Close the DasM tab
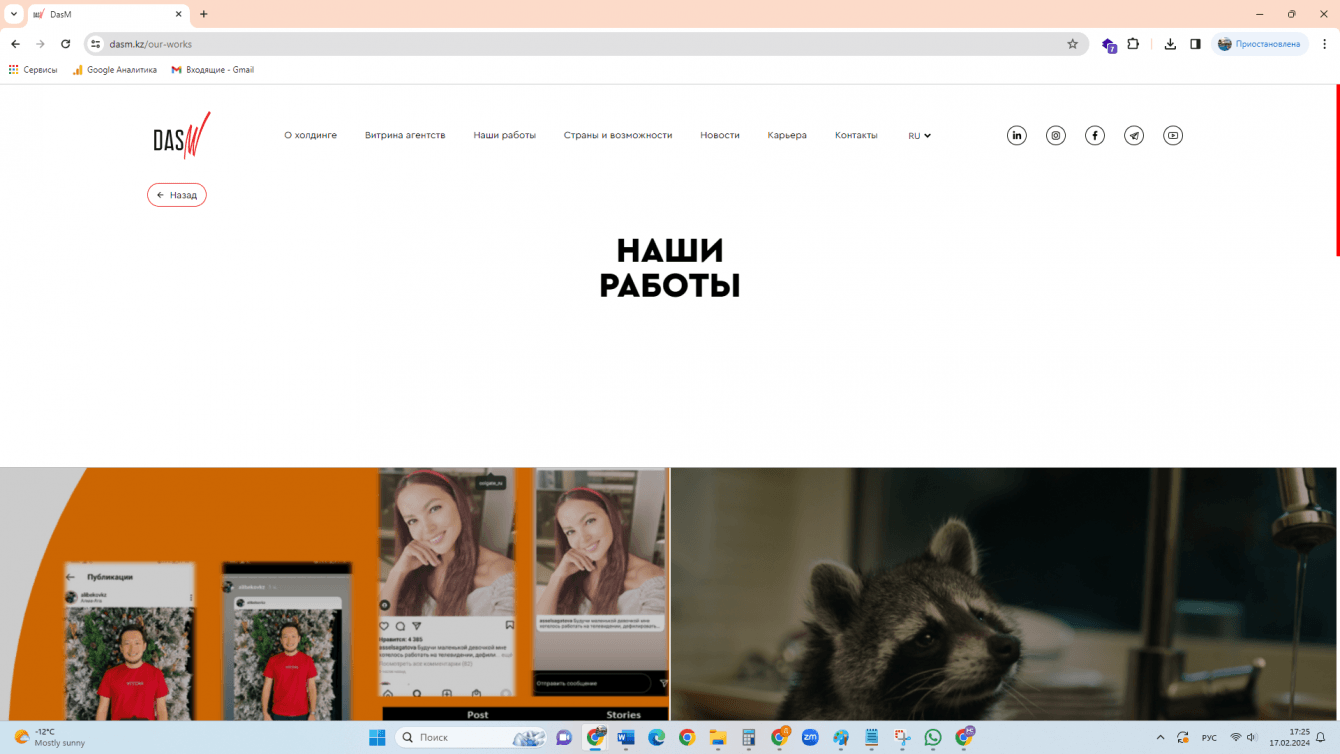The height and width of the screenshot is (754, 1340). click(x=179, y=15)
